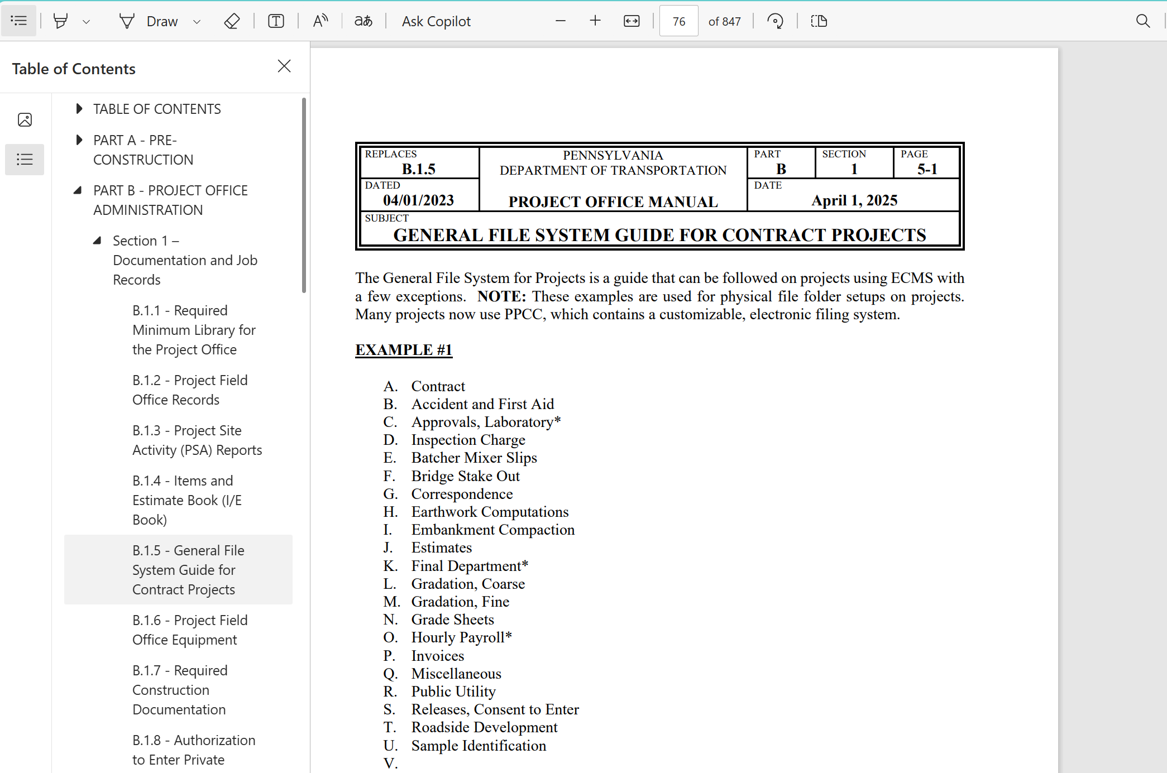The image size is (1167, 773).
Task: Collapse Section 1 Documentation and Job Records
Action: coord(97,240)
